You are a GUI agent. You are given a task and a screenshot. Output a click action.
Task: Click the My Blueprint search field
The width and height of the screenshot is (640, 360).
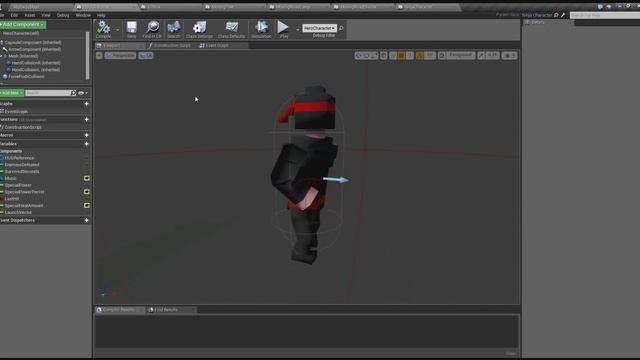coord(48,93)
